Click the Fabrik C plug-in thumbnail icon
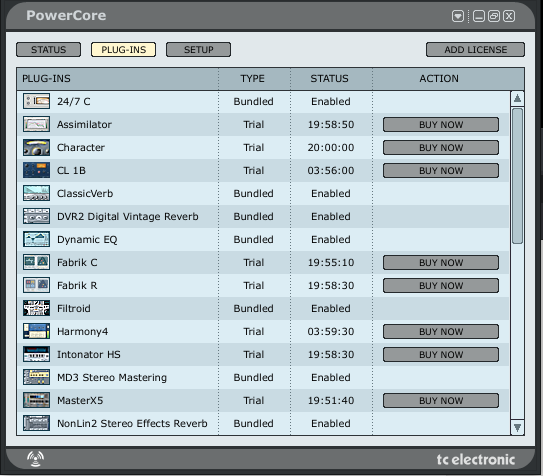Screen dimensions: 543x476 click(36, 262)
